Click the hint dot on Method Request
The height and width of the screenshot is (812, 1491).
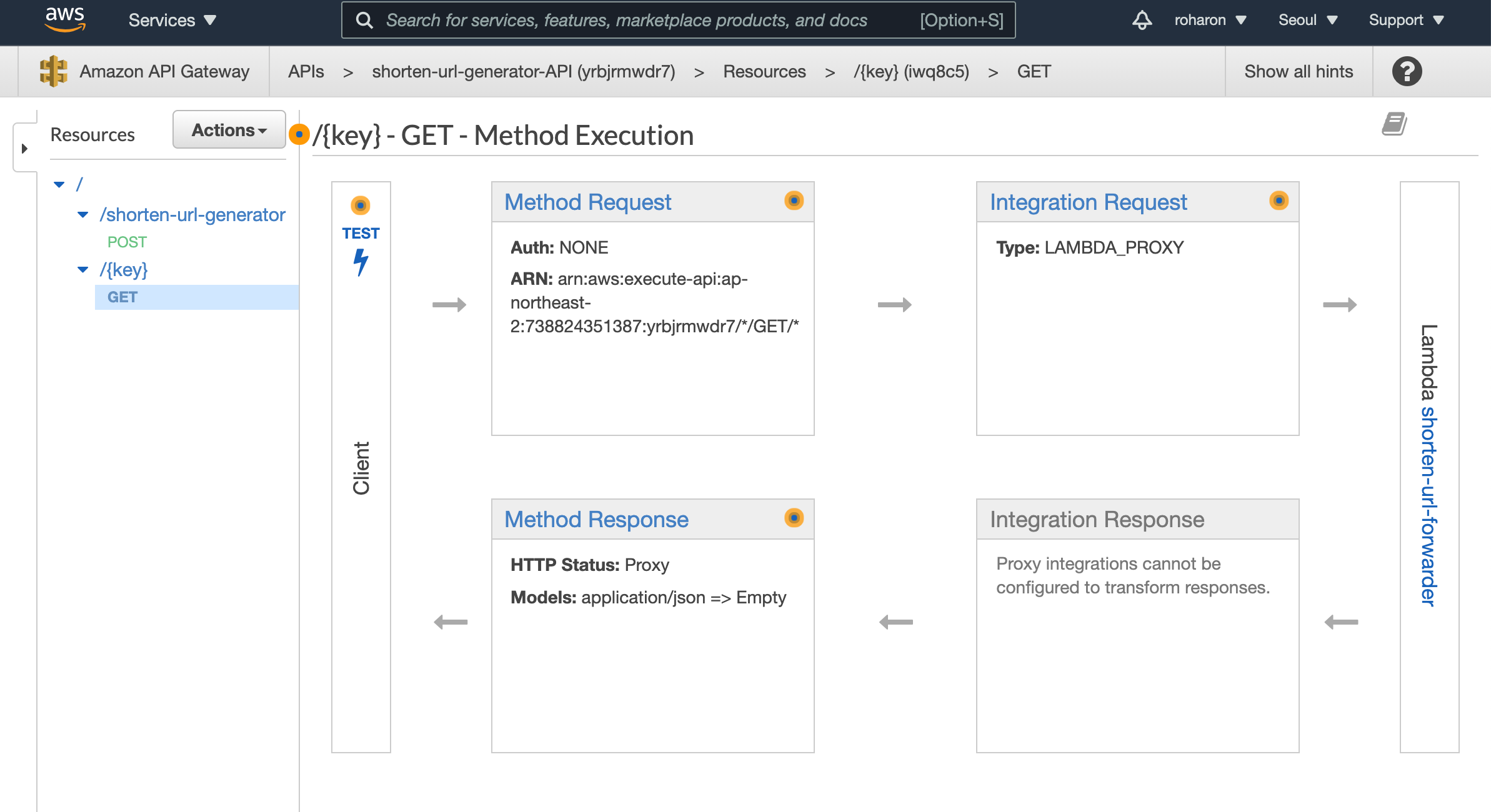point(794,201)
